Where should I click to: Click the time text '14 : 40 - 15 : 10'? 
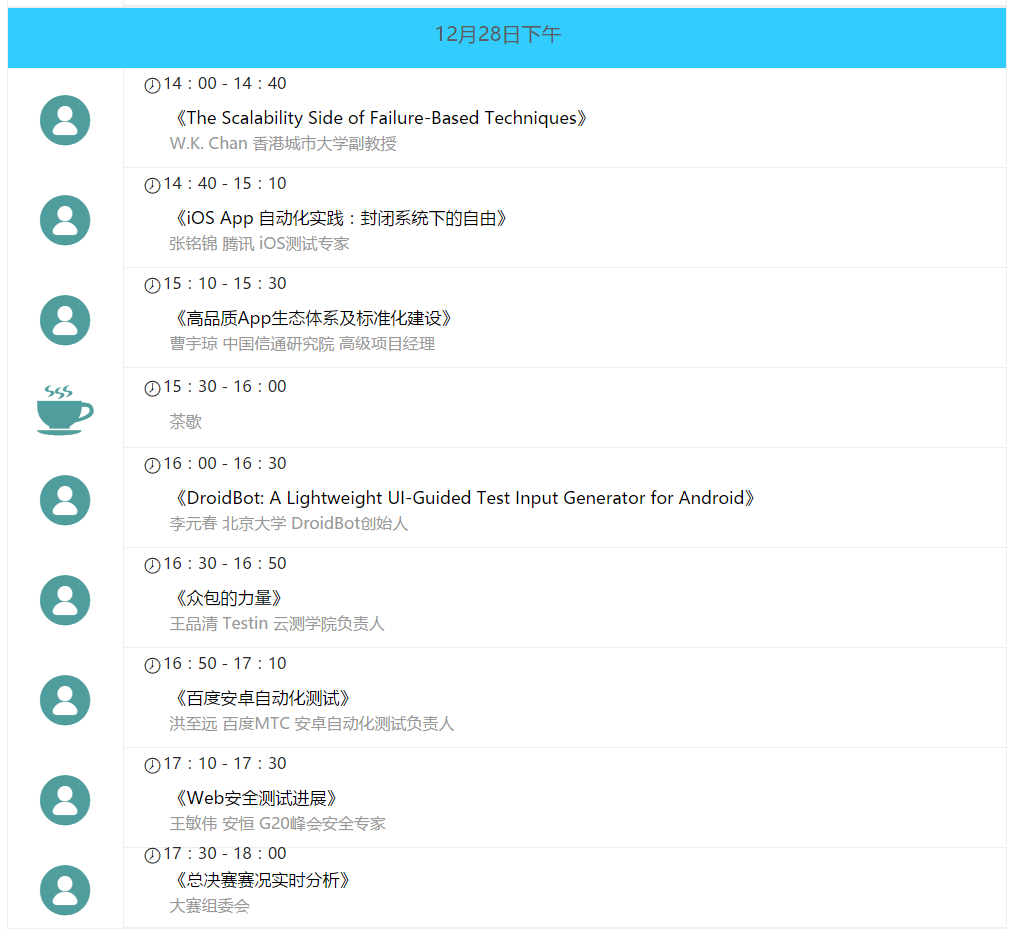coord(225,184)
